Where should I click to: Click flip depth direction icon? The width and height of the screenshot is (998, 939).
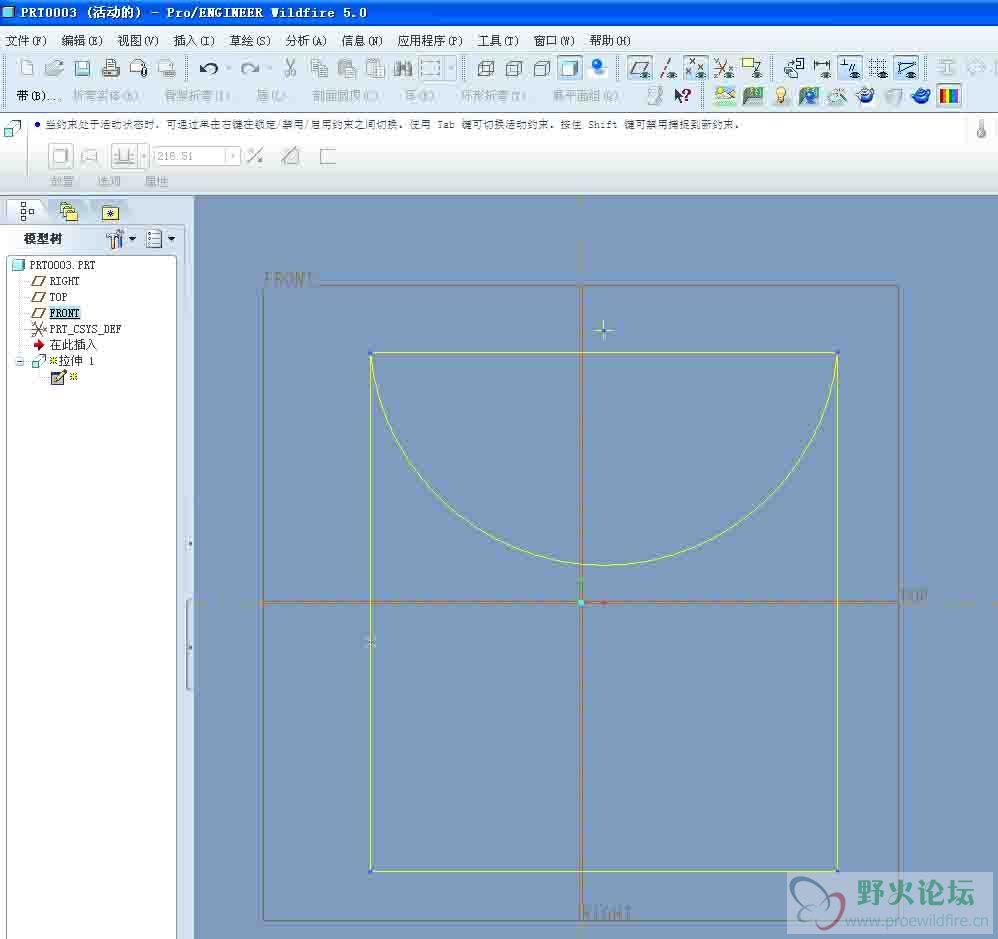255,156
